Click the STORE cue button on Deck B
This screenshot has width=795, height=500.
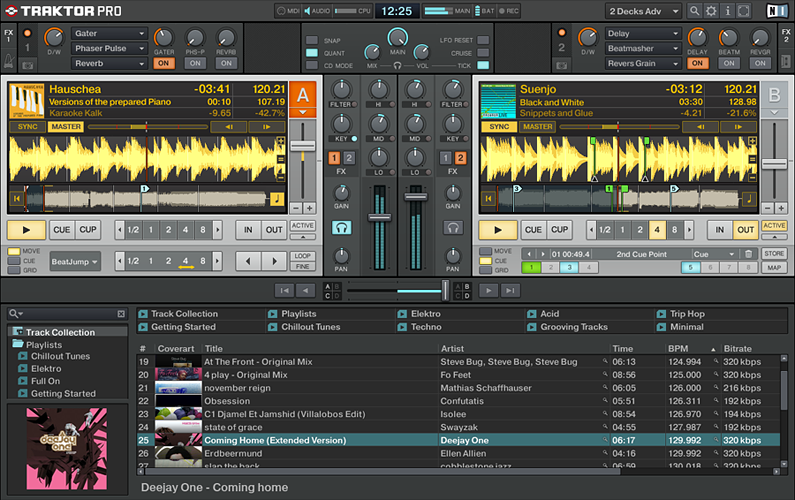click(774, 253)
